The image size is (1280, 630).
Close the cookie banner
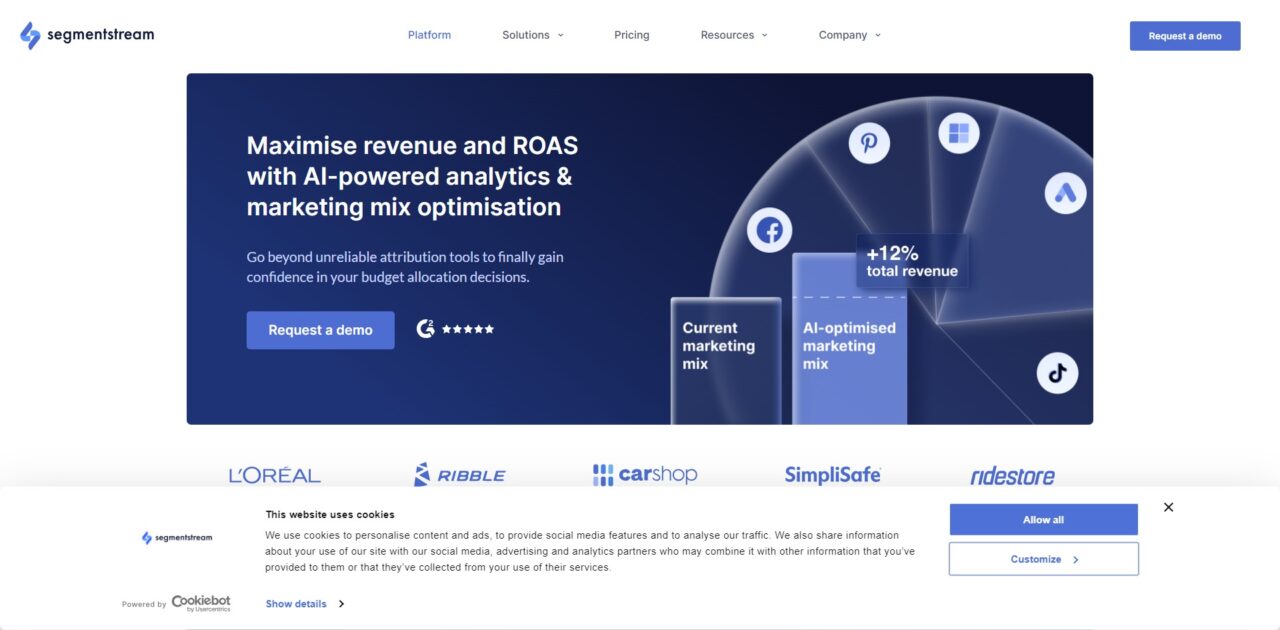[1168, 507]
